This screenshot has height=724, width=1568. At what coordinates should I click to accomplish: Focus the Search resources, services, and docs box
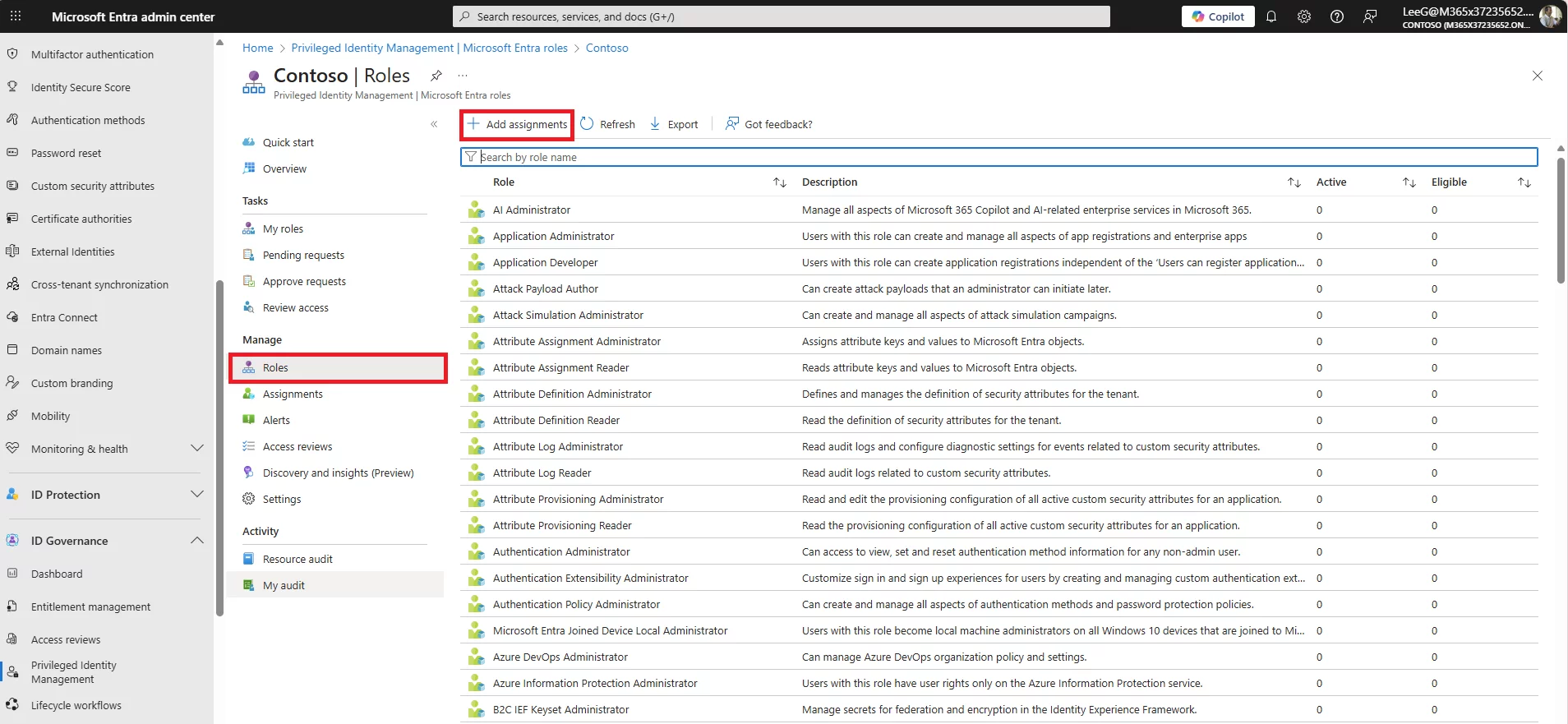point(781,16)
